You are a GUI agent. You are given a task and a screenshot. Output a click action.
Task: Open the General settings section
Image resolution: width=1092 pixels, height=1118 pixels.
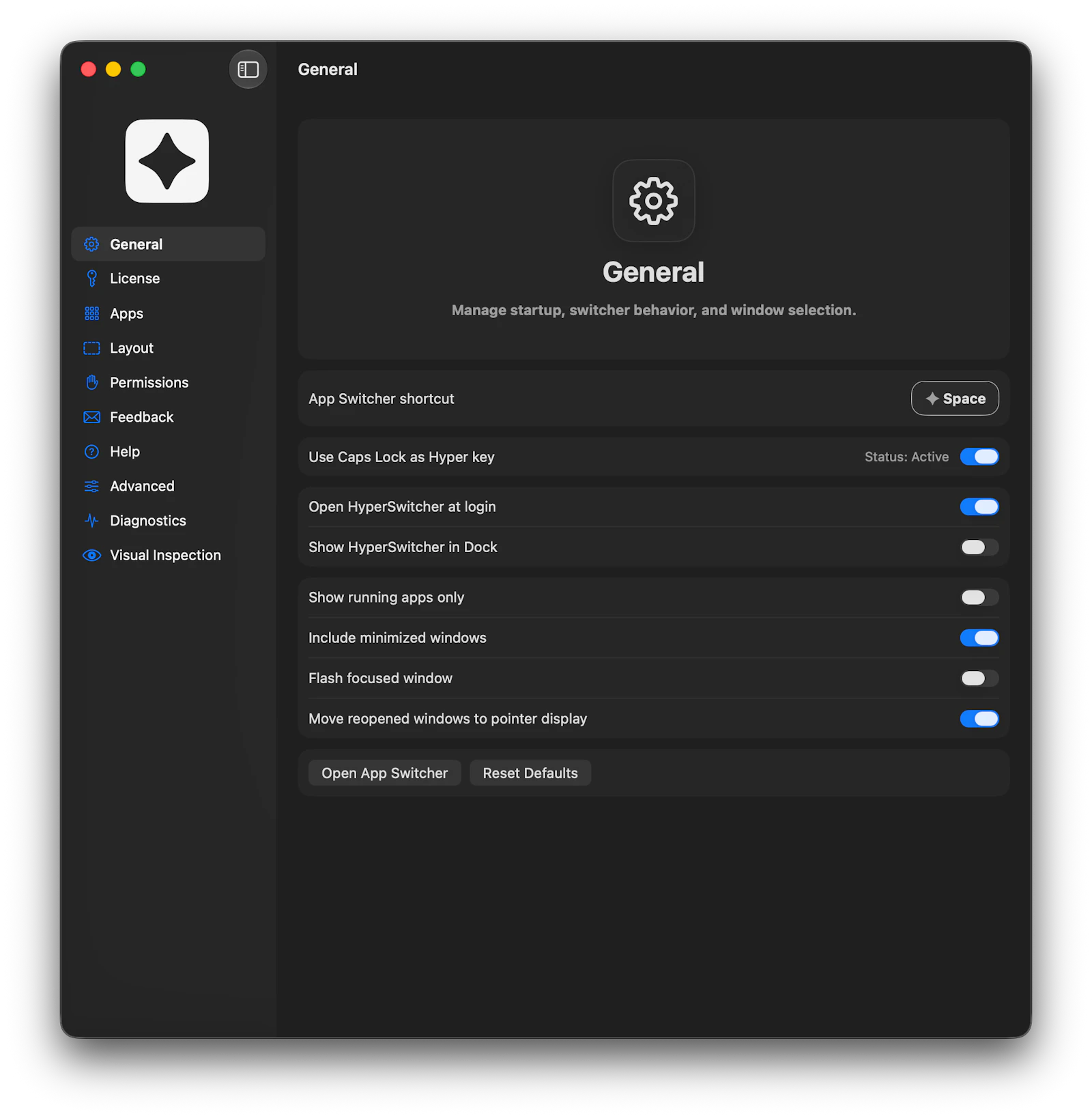[x=168, y=244]
